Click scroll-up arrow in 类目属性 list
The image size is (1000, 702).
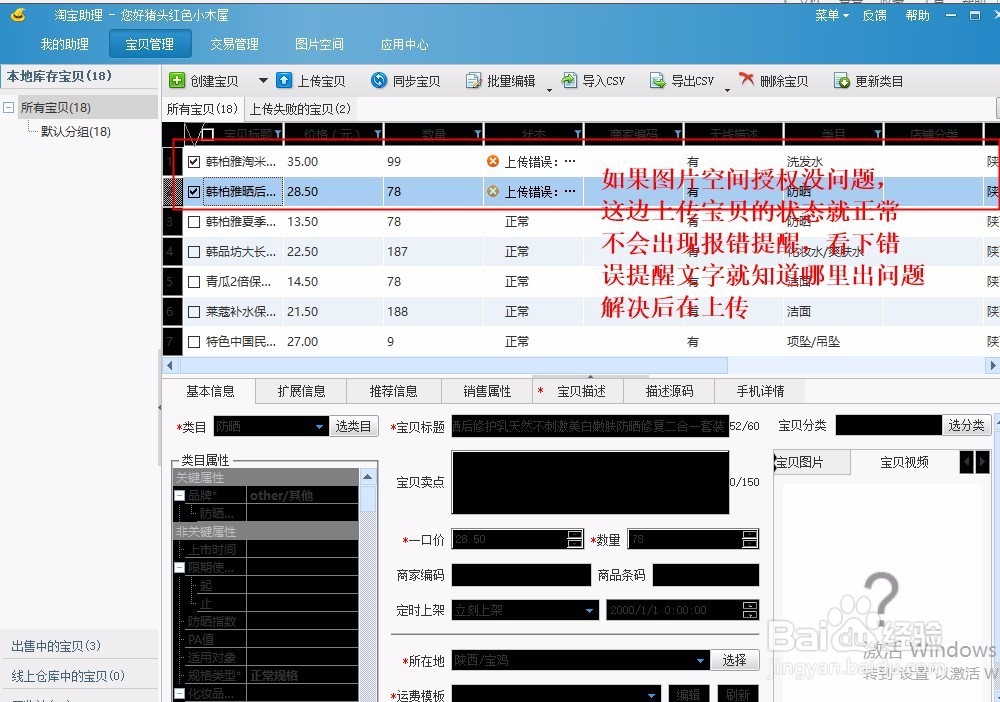click(367, 477)
